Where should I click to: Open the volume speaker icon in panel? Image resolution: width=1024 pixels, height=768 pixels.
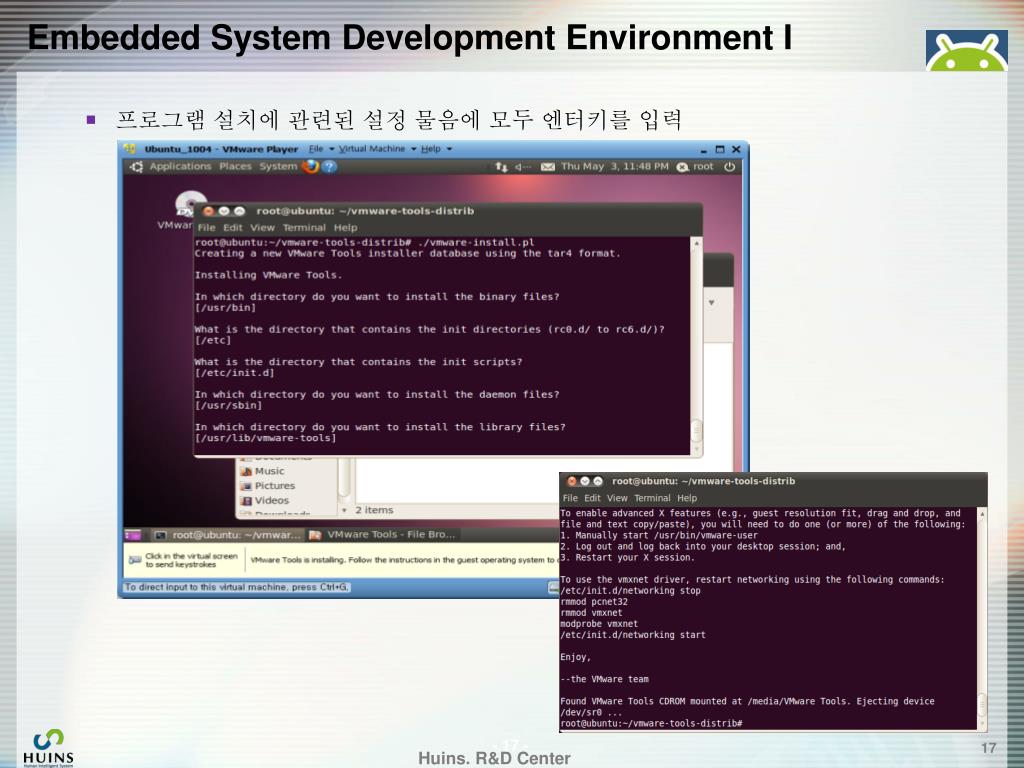tap(522, 167)
